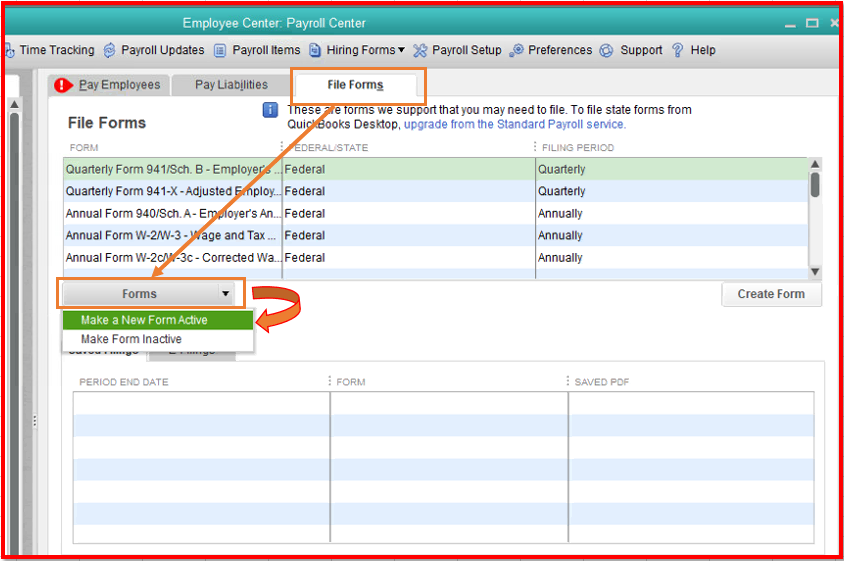The image size is (844, 561).
Task: Click the forms list scrollbar thumb
Action: tap(815, 184)
